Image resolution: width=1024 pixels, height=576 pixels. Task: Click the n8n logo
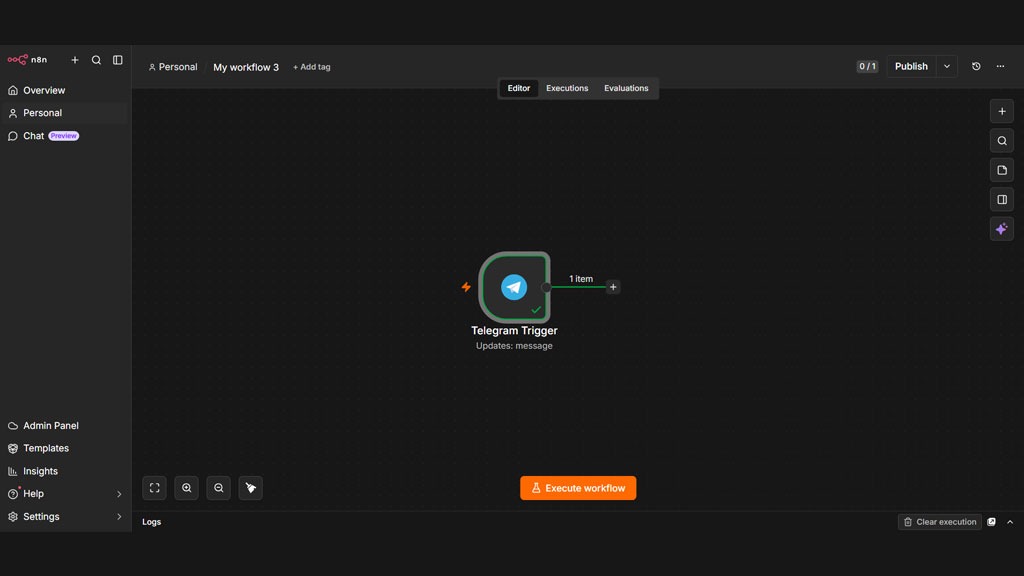(x=27, y=59)
